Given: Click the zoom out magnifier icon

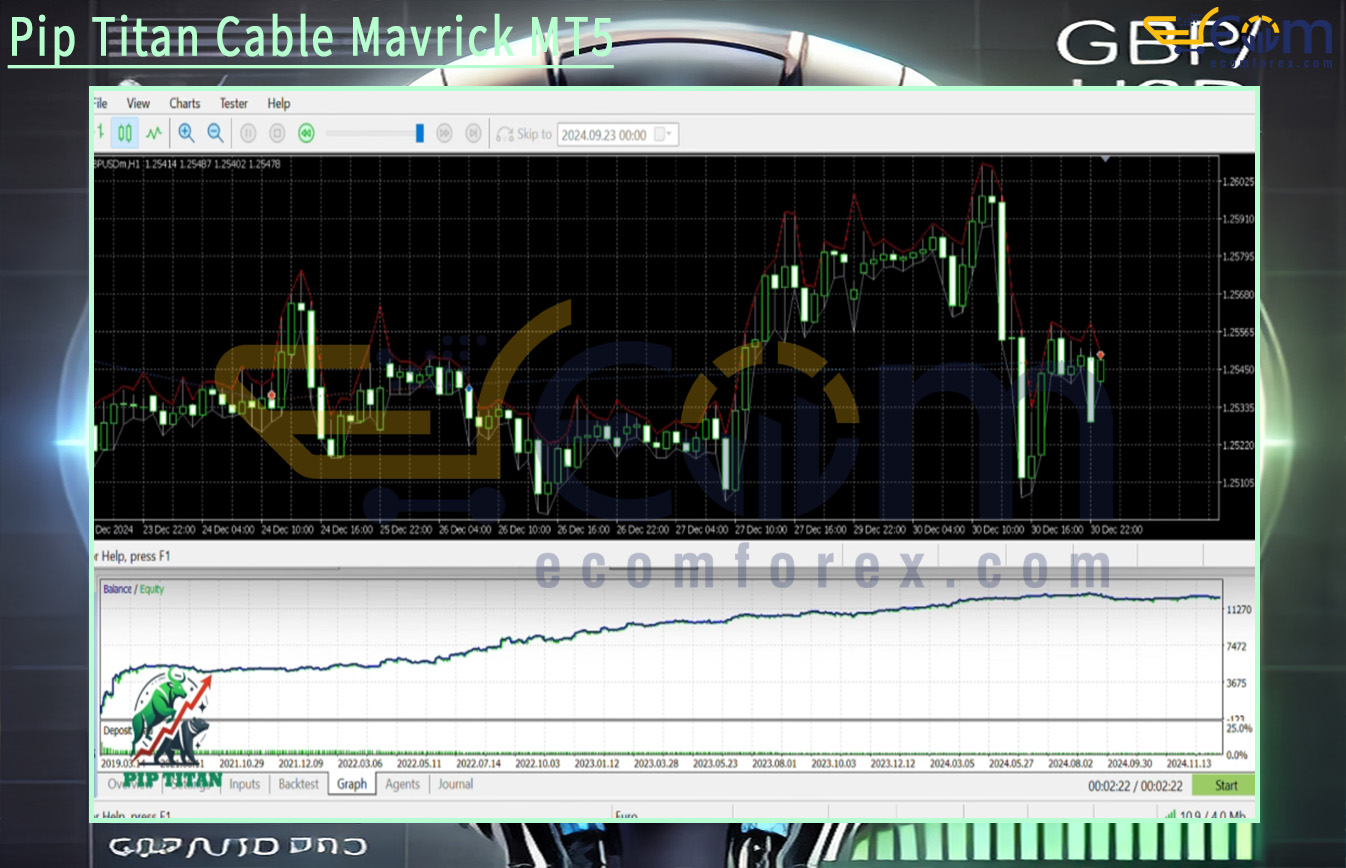Looking at the screenshot, I should point(215,132).
